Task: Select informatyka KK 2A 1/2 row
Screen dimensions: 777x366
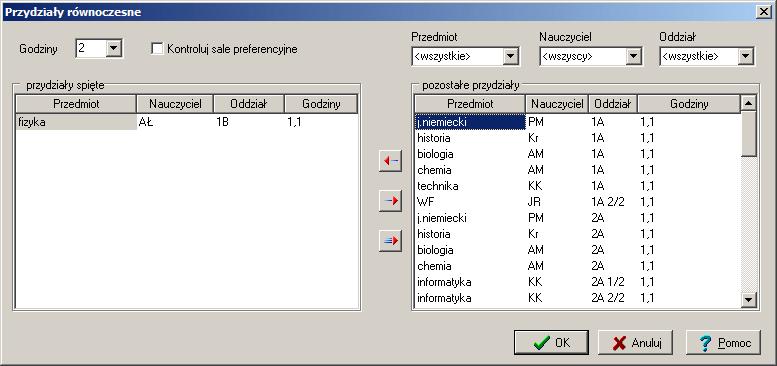Action: 577,282
